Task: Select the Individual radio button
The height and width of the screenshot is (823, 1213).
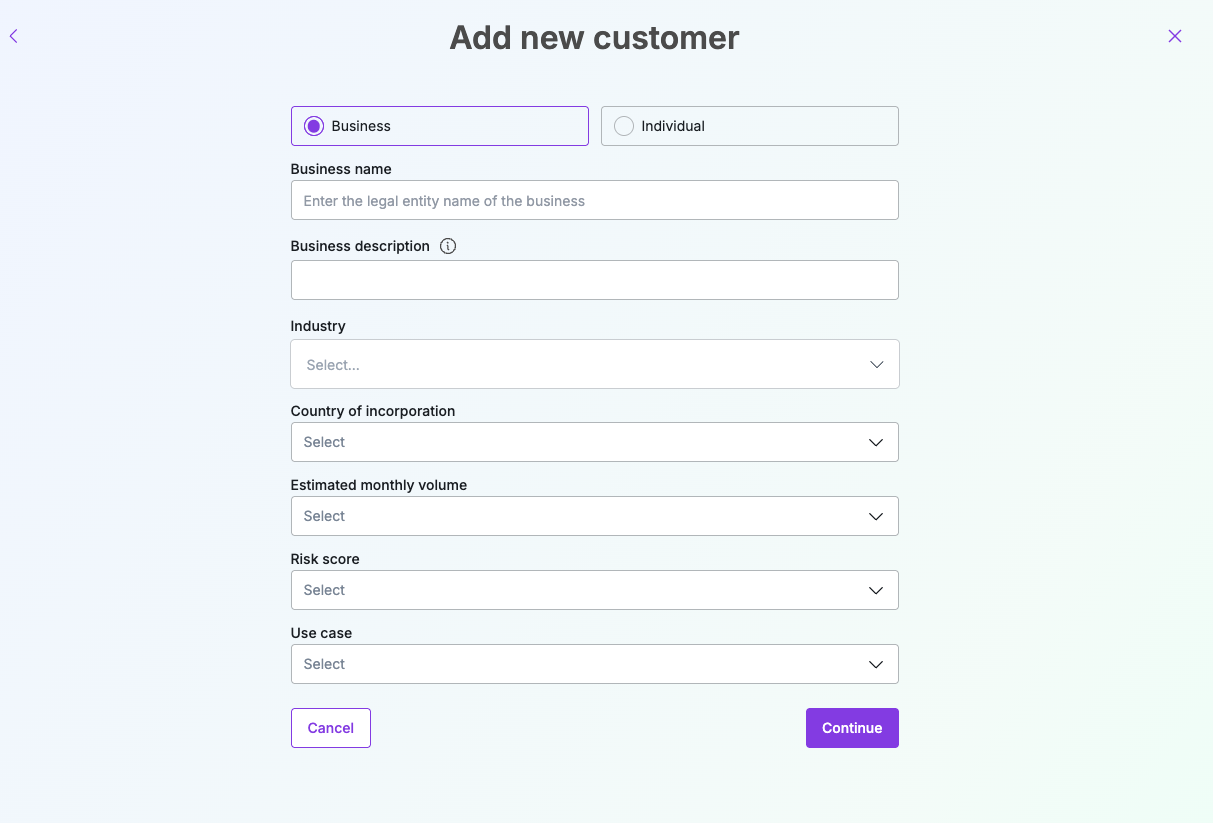Action: pos(624,126)
